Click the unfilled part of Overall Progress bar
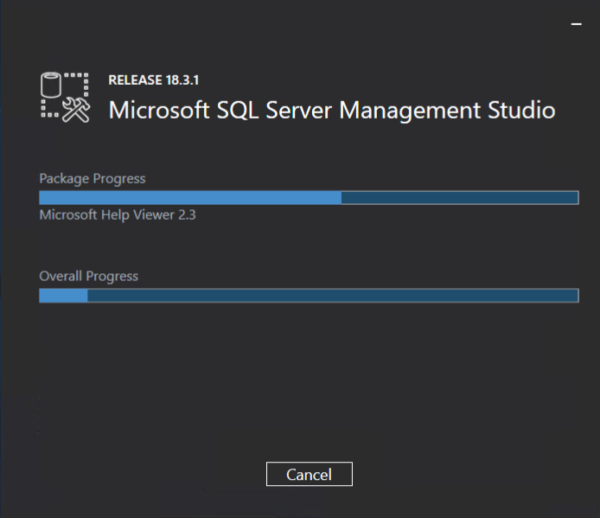Viewport: 600px width, 518px height. [333, 295]
